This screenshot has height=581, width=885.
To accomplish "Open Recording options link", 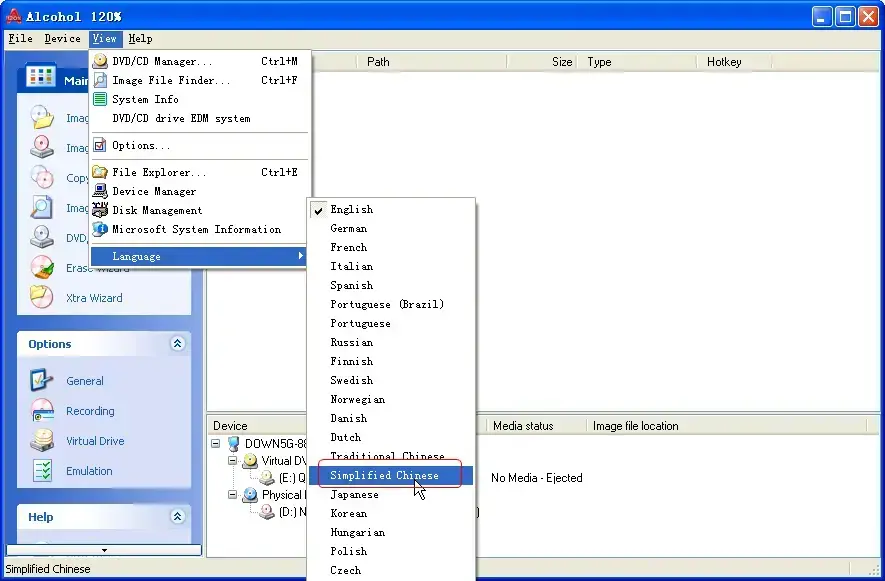I will (90, 411).
